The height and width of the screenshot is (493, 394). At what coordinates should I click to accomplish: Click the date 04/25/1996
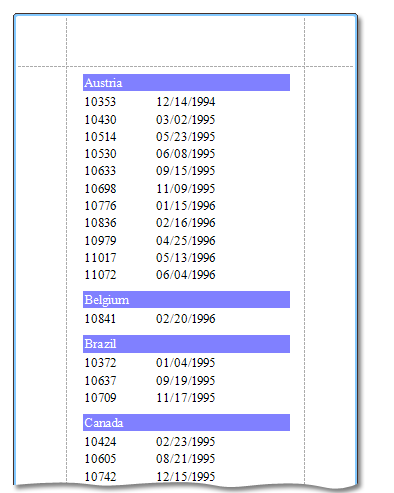[186, 241]
